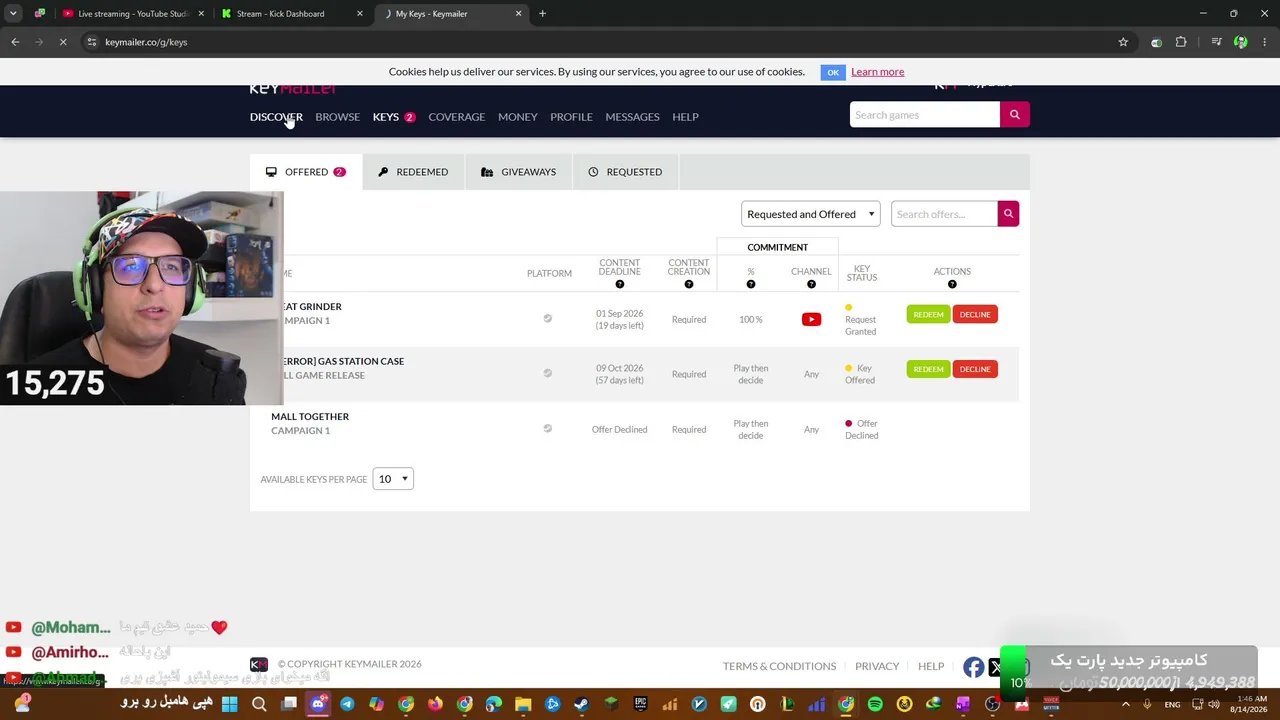Viewport: 1280px width, 720px height.
Task: Click the Steam platform icon for Gas Station Case
Action: [x=548, y=373]
